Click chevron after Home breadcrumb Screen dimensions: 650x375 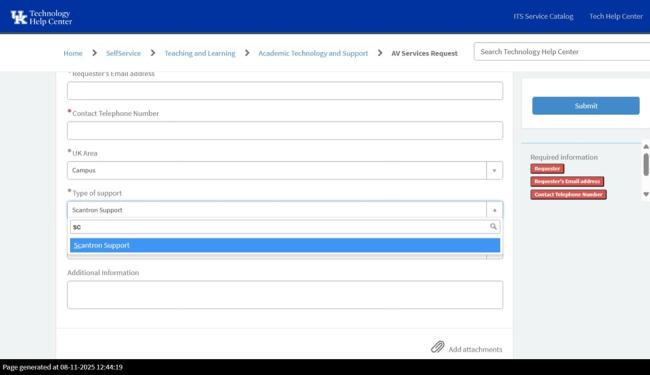tap(95, 53)
